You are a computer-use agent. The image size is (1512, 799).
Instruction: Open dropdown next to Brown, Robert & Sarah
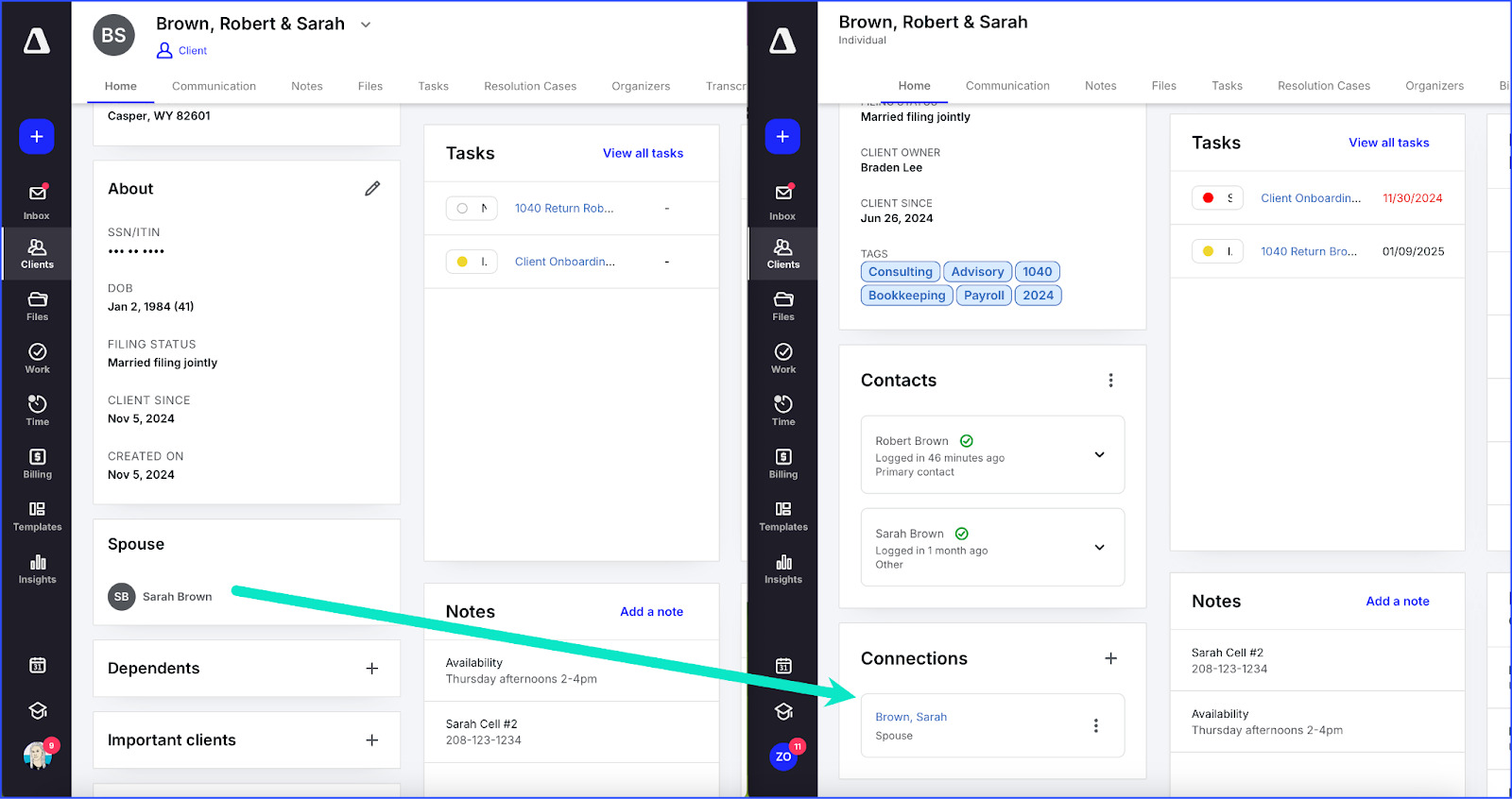click(x=366, y=25)
